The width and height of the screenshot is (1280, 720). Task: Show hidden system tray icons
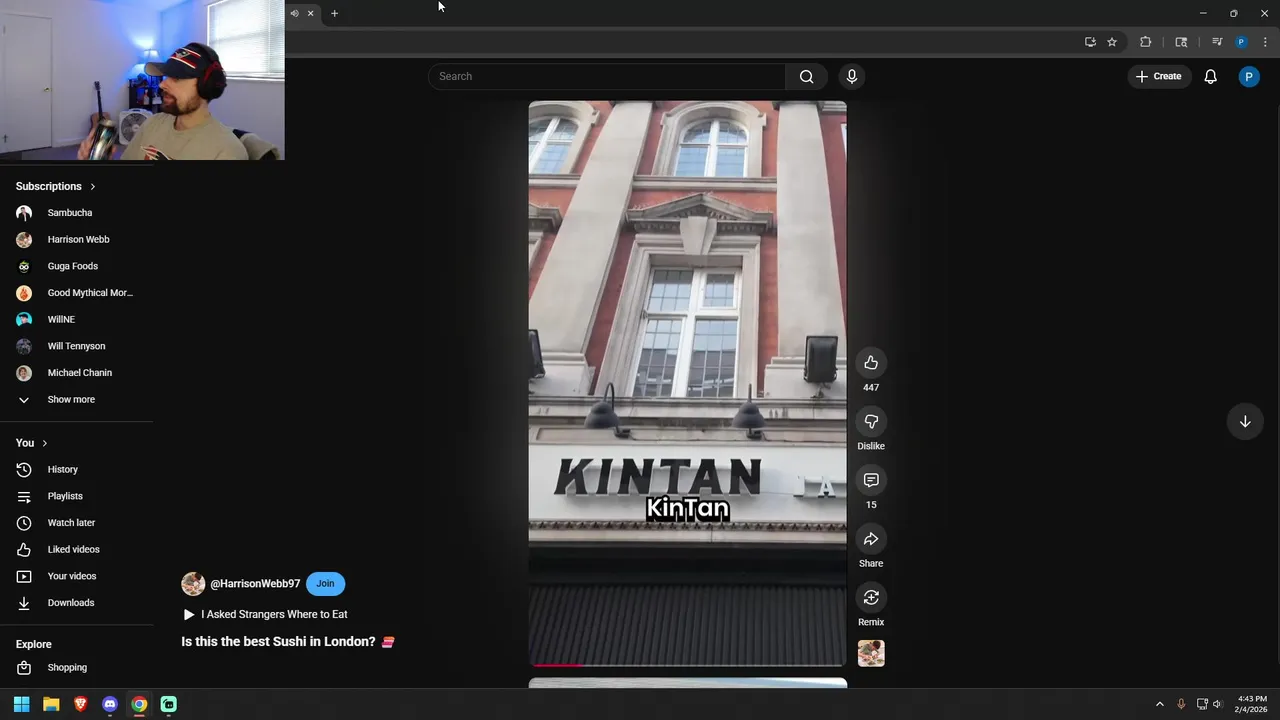[x=1160, y=704]
